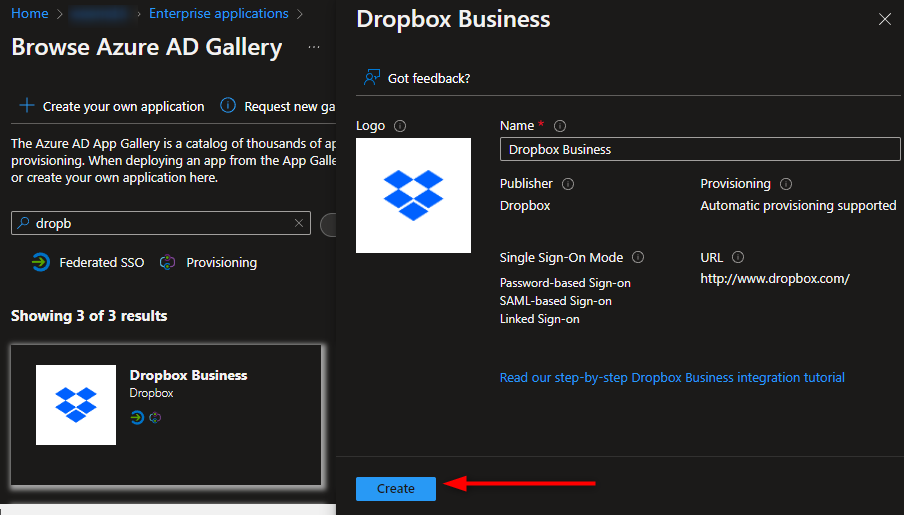This screenshot has height=515, width=904.
Task: Click info icon next to Name
Action: 560,126
